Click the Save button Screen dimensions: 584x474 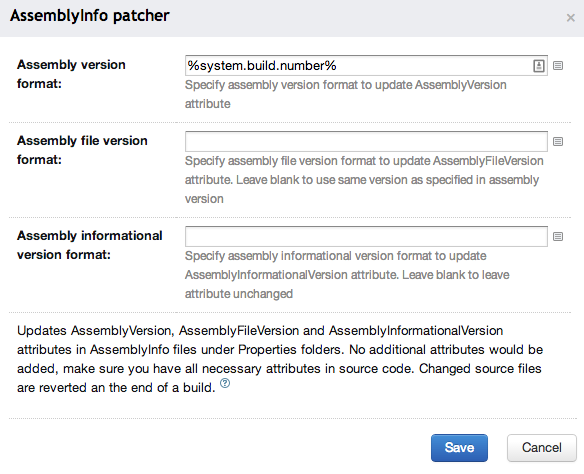459,448
